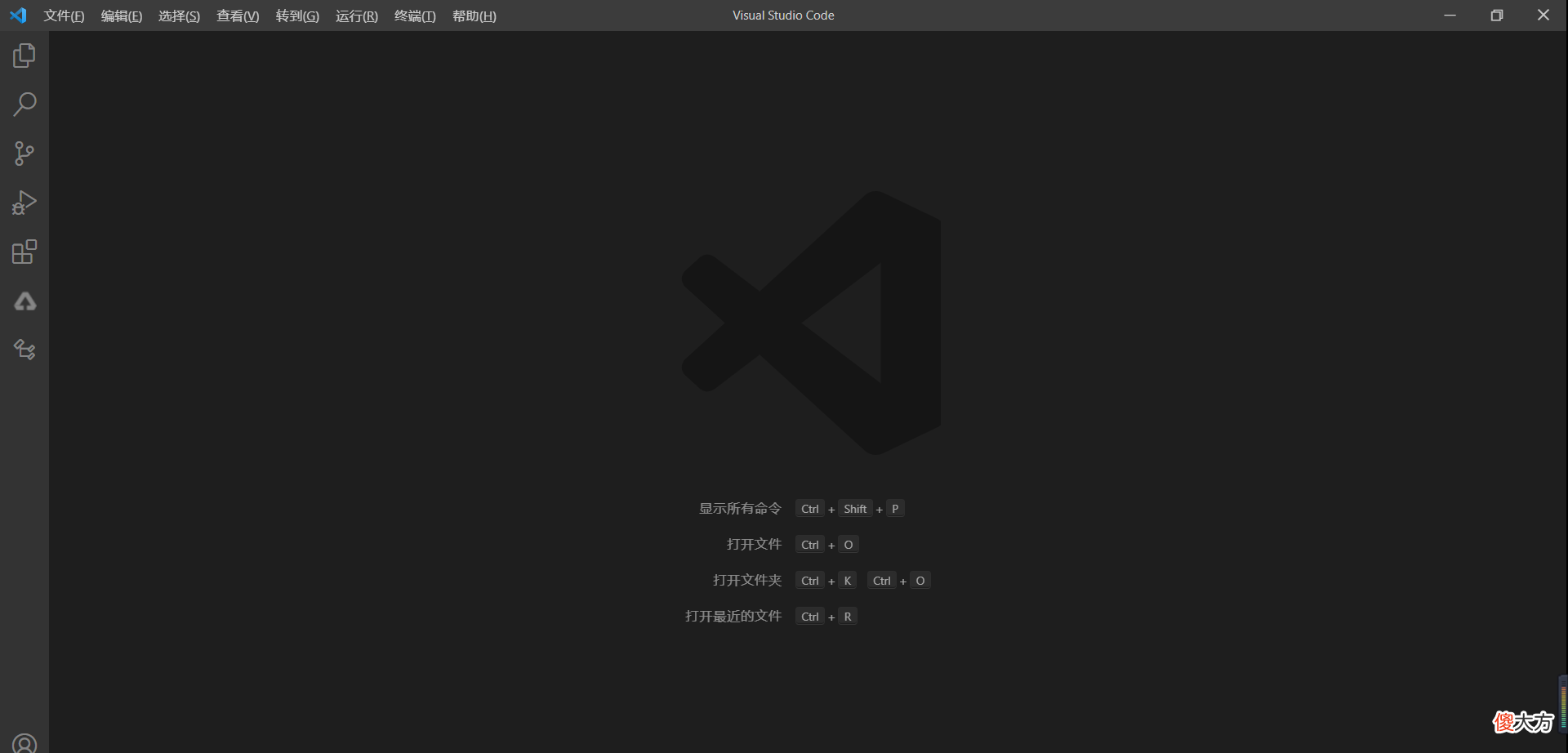Click the 打开文件 label
Image resolution: width=1568 pixels, height=753 pixels.
[754, 545]
